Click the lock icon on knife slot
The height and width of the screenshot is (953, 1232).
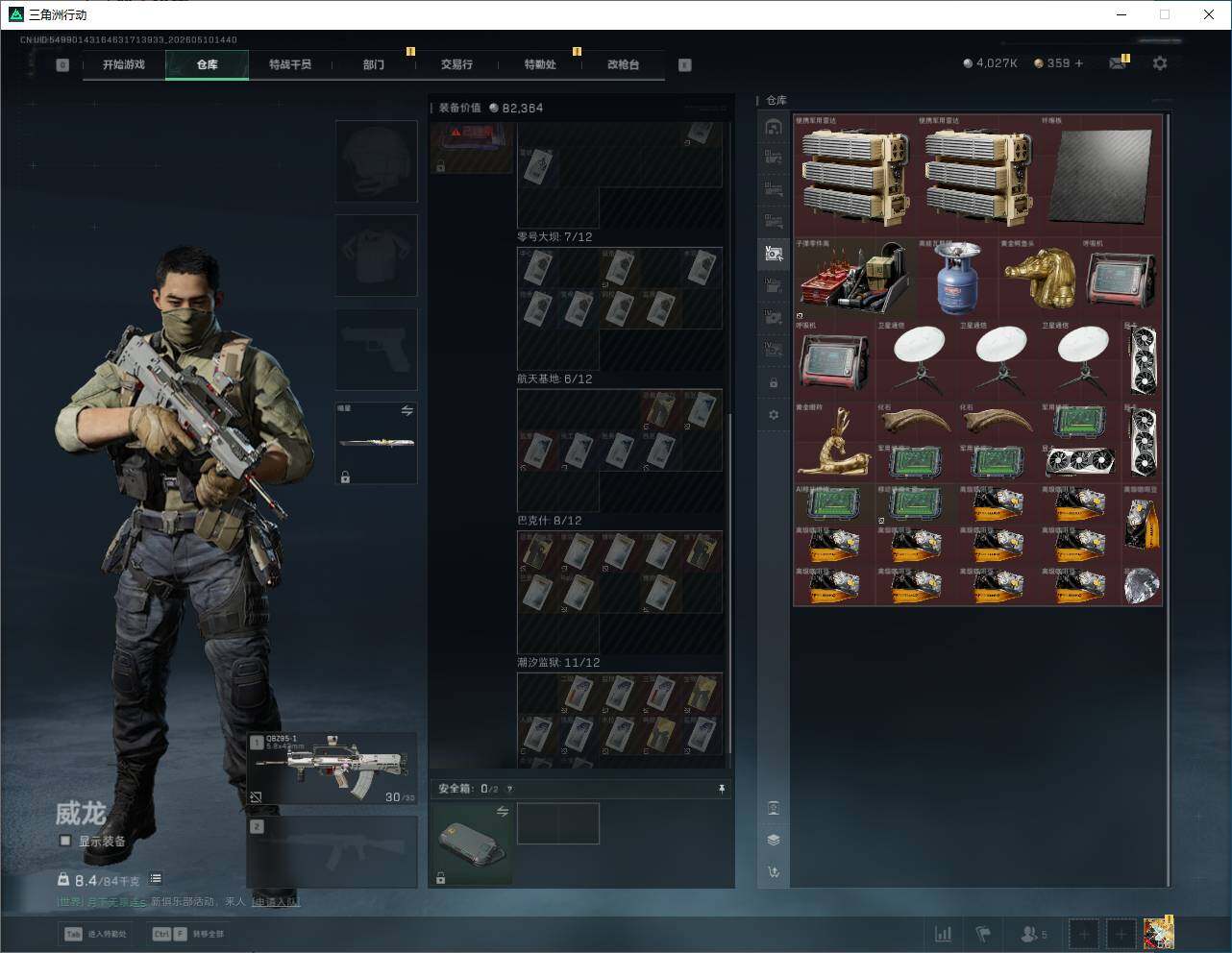tap(345, 476)
